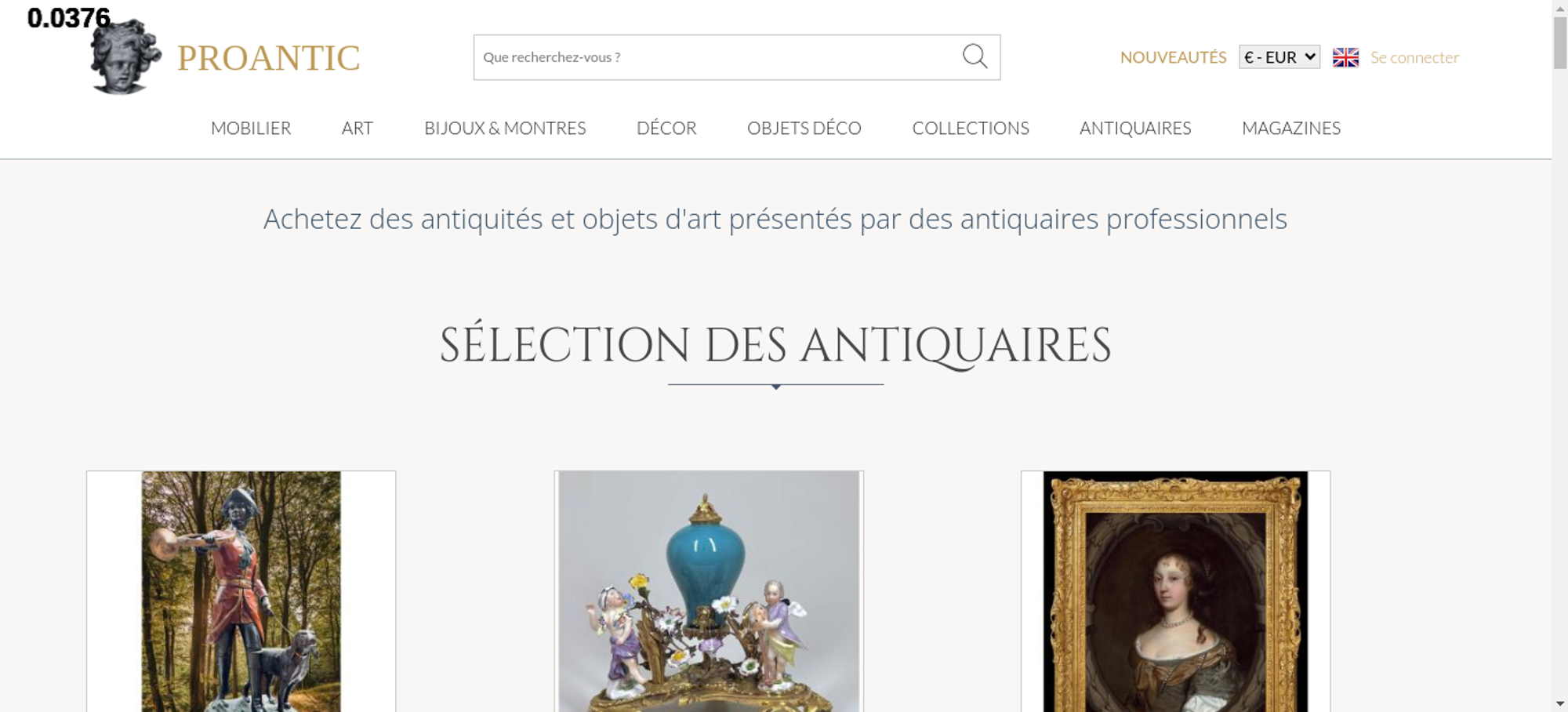1568x712 pixels.
Task: Open the COLLECTIONS menu
Action: 971,128
